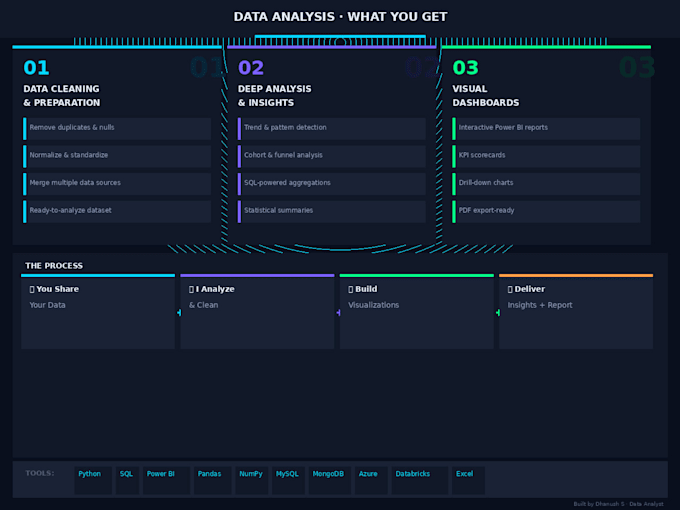680x510 pixels.
Task: Click the "Build" step title
Action: (363, 289)
